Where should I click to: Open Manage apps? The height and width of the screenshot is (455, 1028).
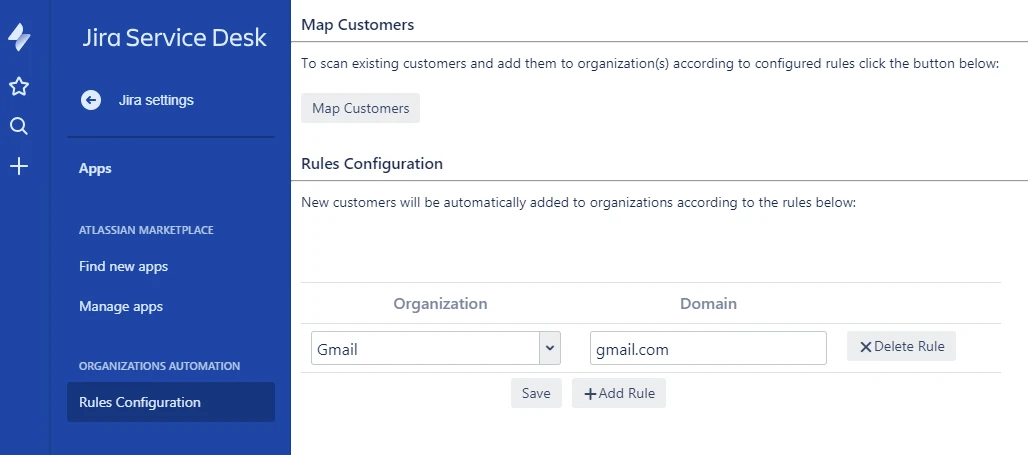(121, 306)
